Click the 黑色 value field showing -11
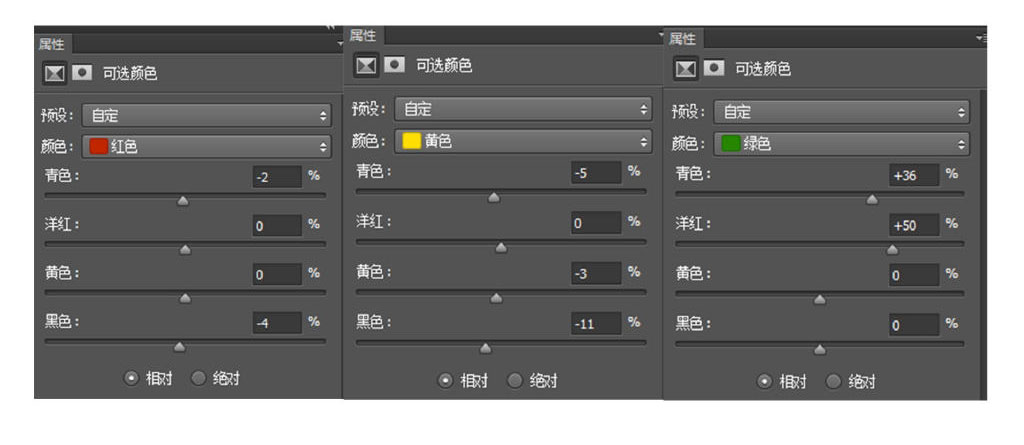The width and height of the screenshot is (1024, 445). (595, 323)
